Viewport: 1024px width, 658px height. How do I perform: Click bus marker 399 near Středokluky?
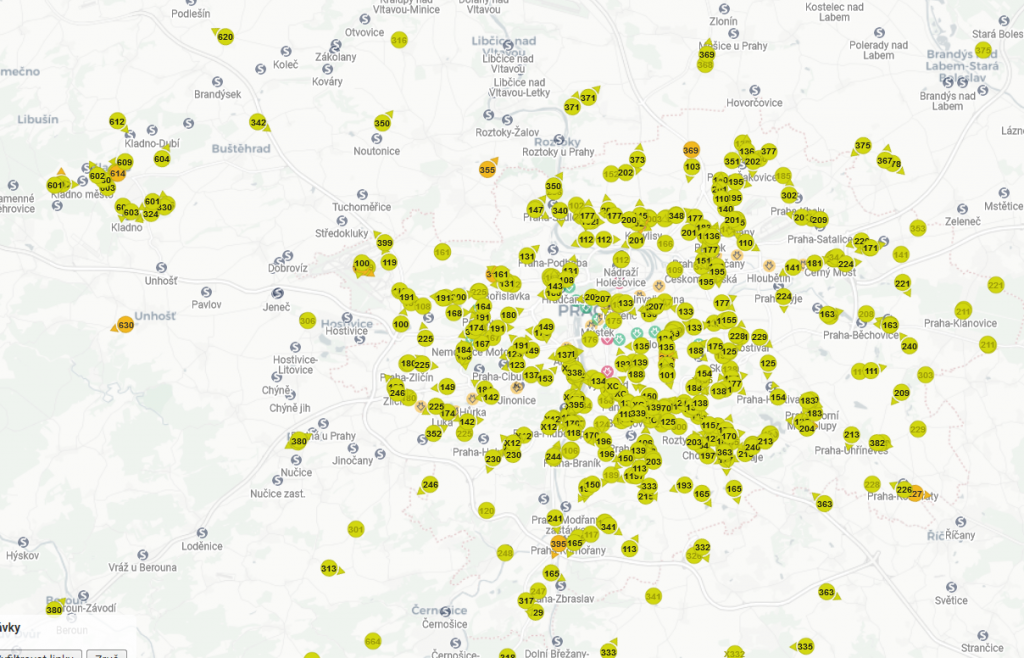(384, 243)
